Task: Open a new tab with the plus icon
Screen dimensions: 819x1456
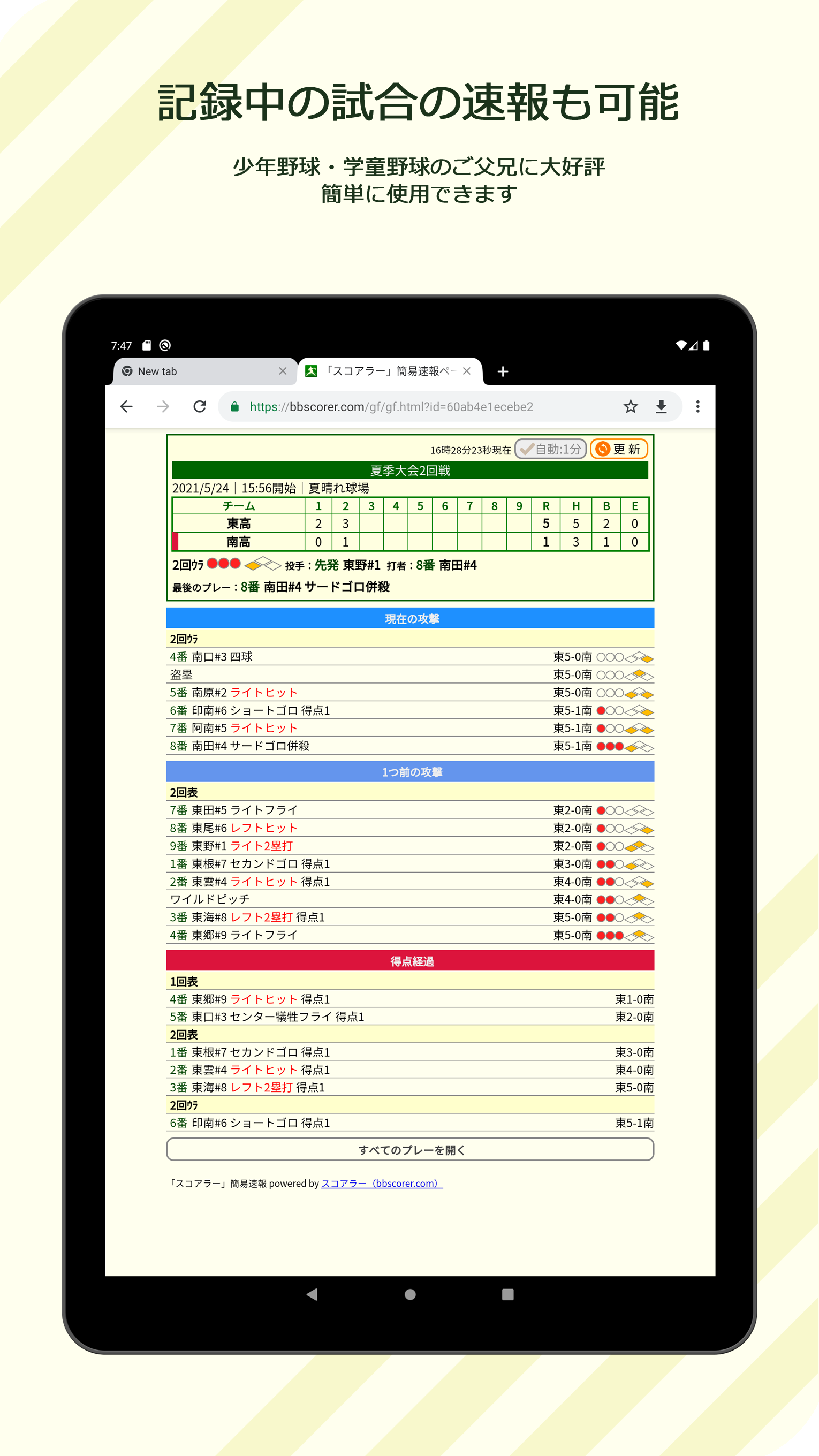Action: (503, 371)
